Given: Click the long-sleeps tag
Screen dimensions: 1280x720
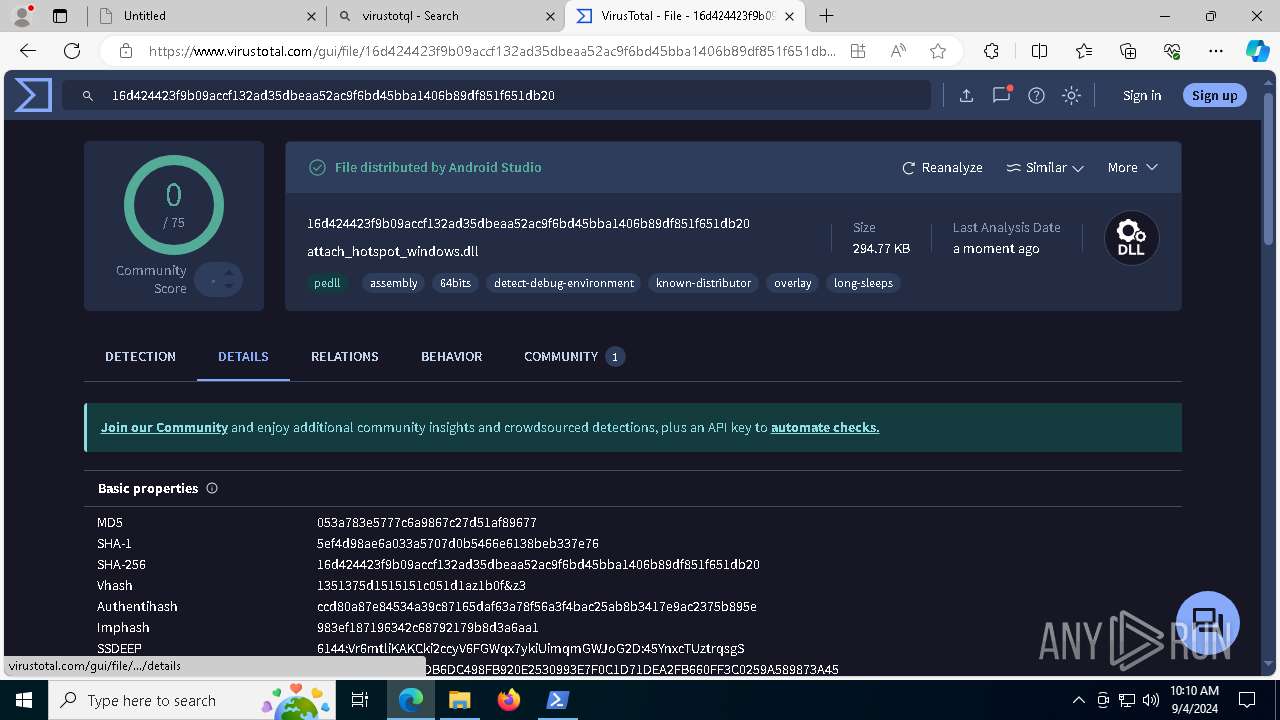Looking at the screenshot, I should pos(863,283).
